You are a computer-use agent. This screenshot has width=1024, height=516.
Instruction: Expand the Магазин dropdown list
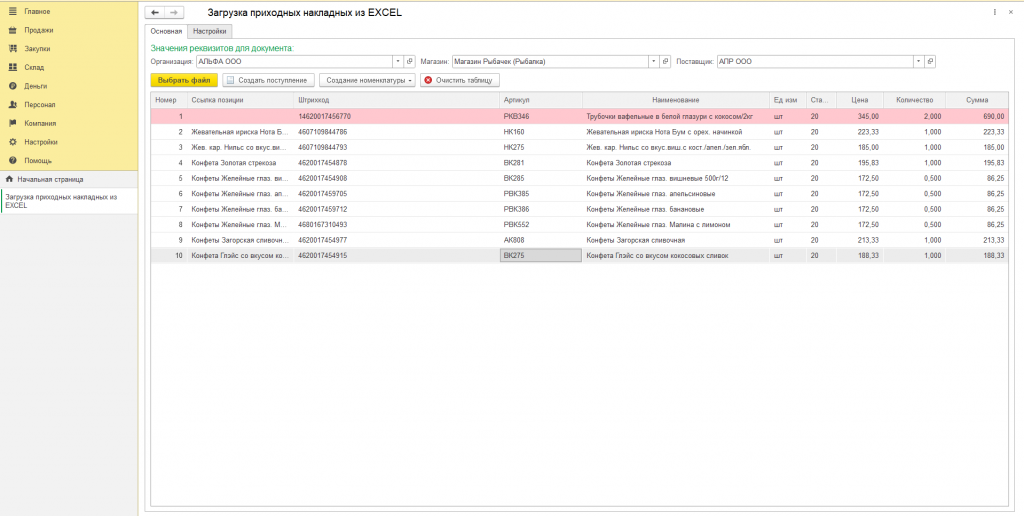[654, 61]
